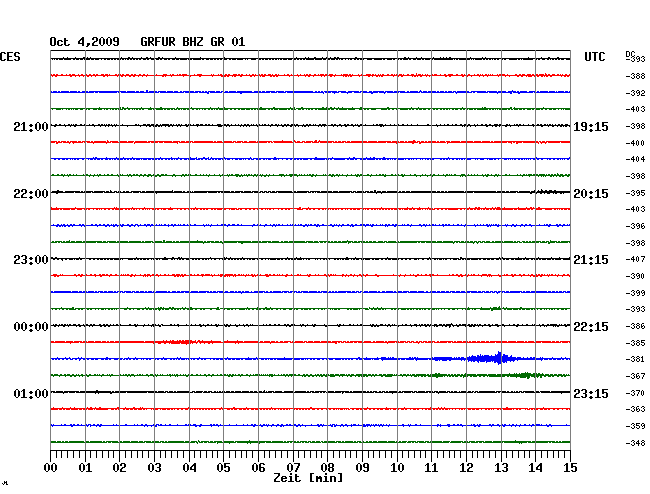
Task: Click the "19:15" UTC time label
Action: (x=591, y=127)
